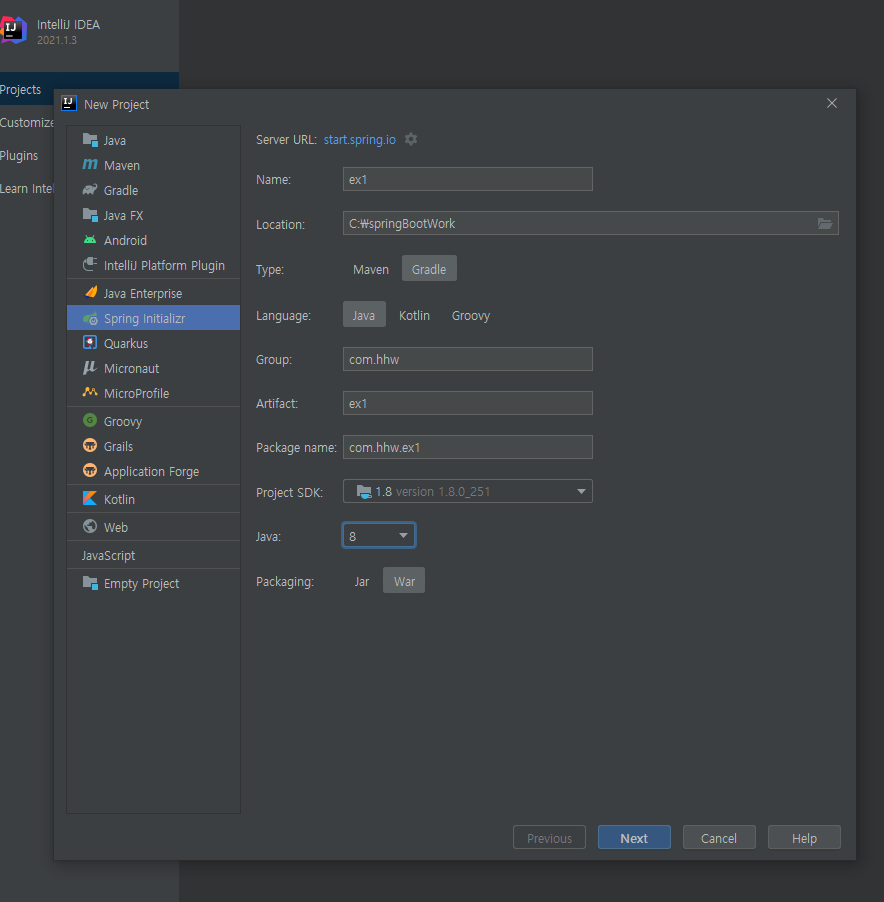Set Packaging to Jar

point(362,582)
